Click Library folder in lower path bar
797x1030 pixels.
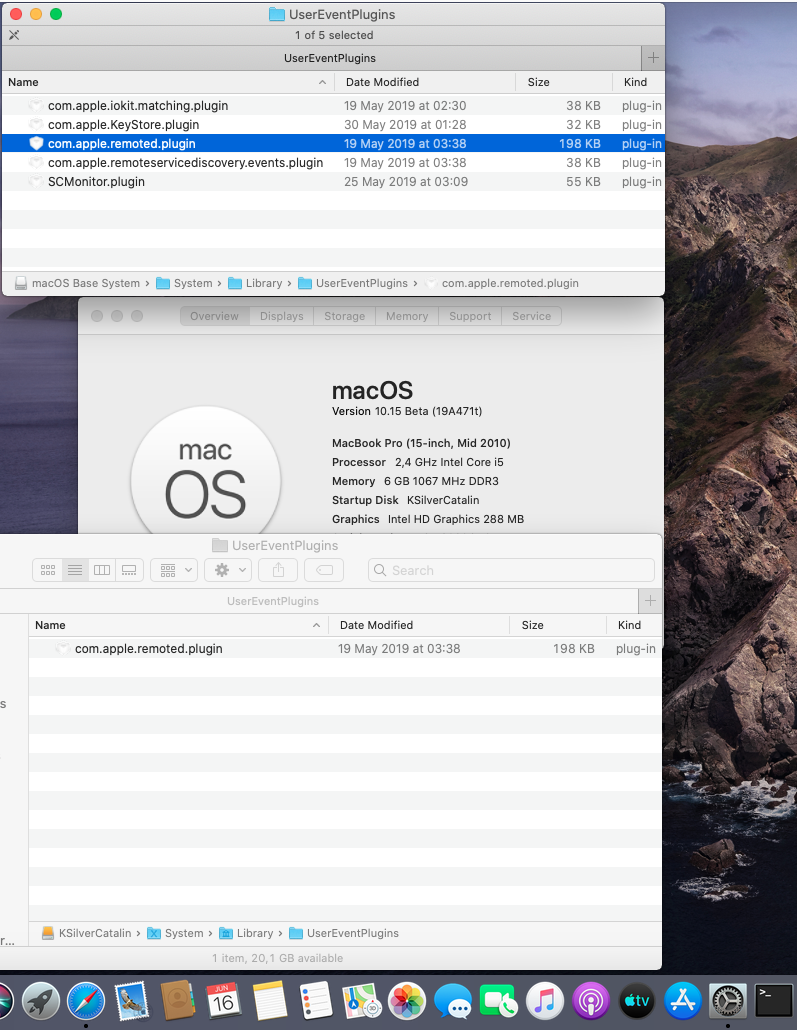[x=246, y=933]
